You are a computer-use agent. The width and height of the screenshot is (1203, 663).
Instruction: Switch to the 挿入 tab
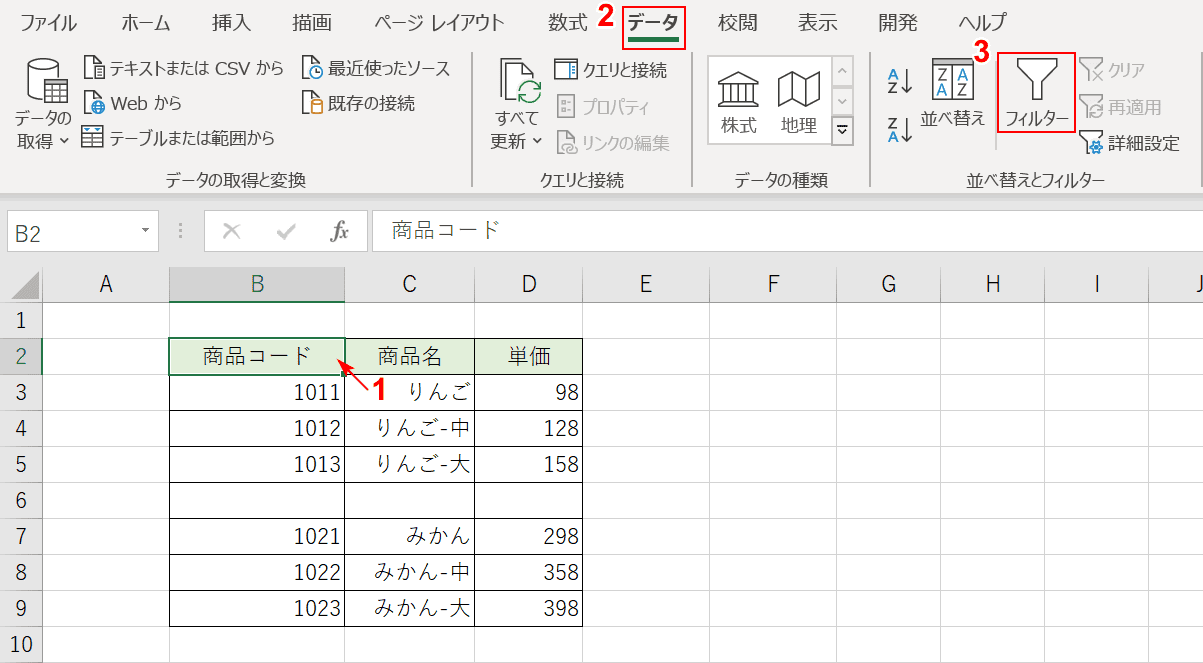click(x=232, y=23)
